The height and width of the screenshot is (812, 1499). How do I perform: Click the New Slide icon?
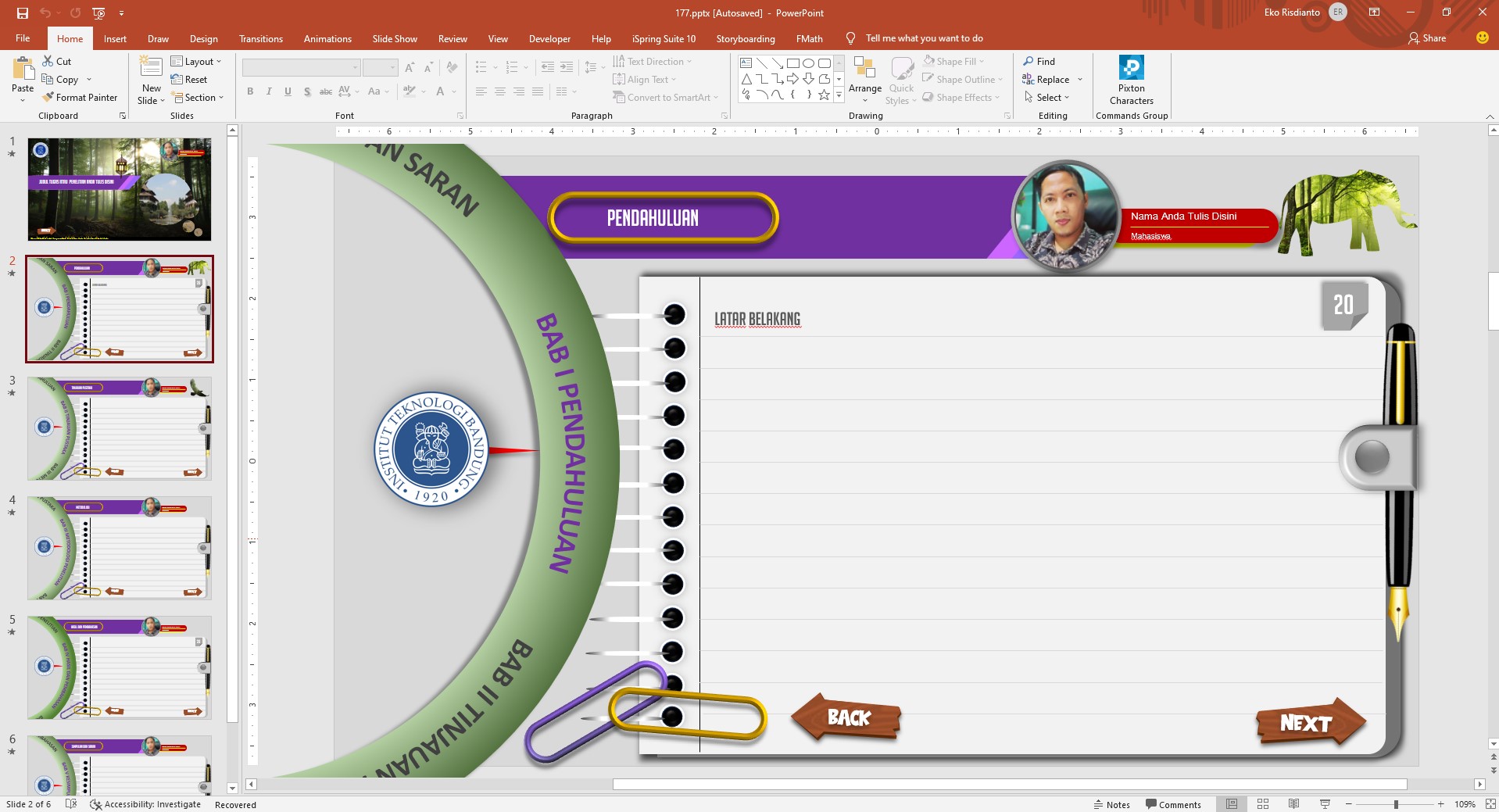click(151, 68)
